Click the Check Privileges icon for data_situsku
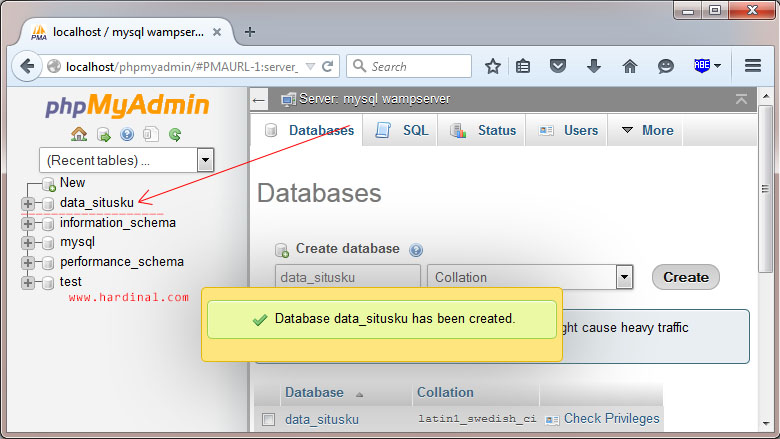Screen dimensions: 780x439 [x=552, y=420]
